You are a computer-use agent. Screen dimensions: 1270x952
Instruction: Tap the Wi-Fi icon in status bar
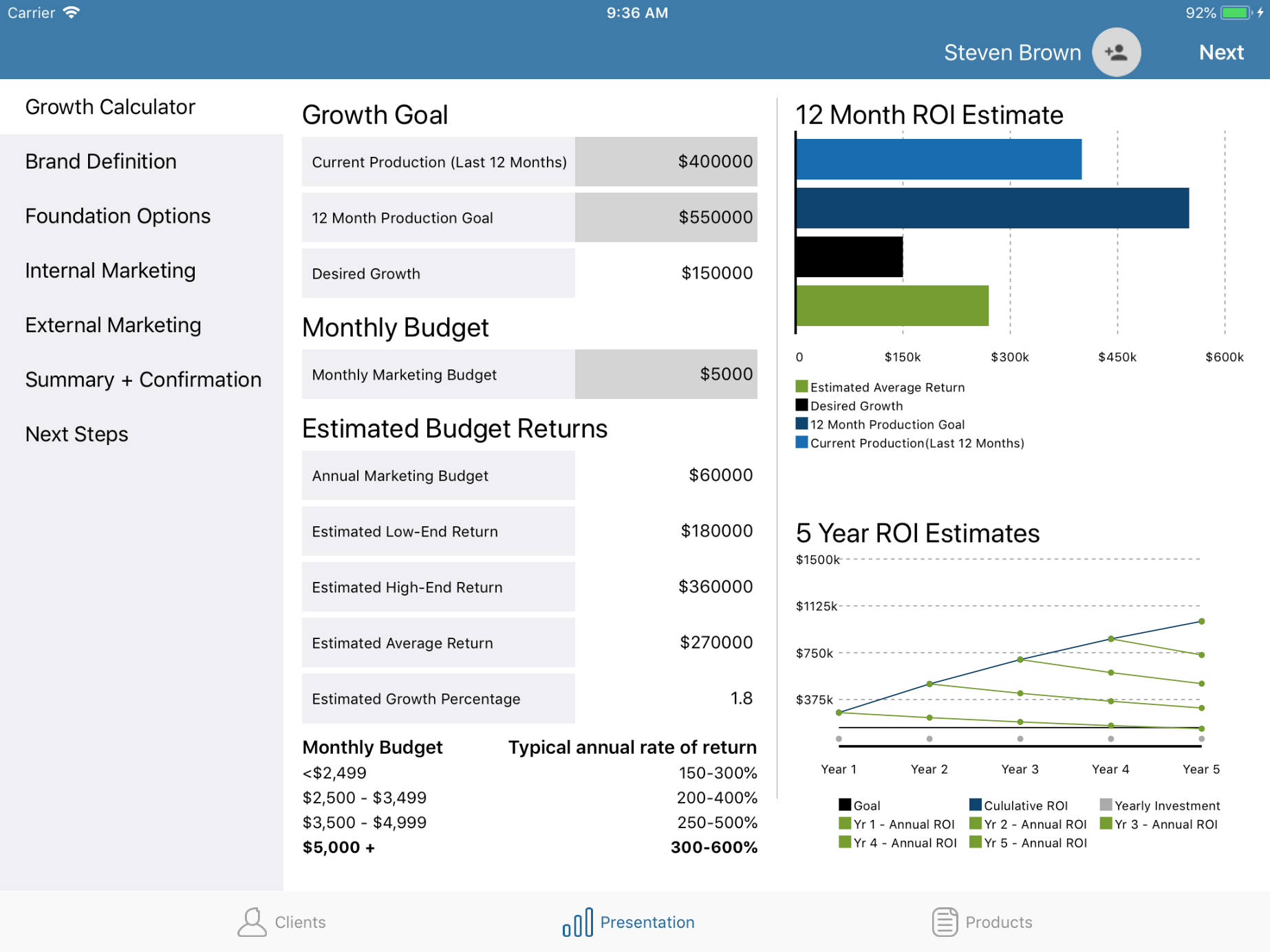tap(71, 13)
